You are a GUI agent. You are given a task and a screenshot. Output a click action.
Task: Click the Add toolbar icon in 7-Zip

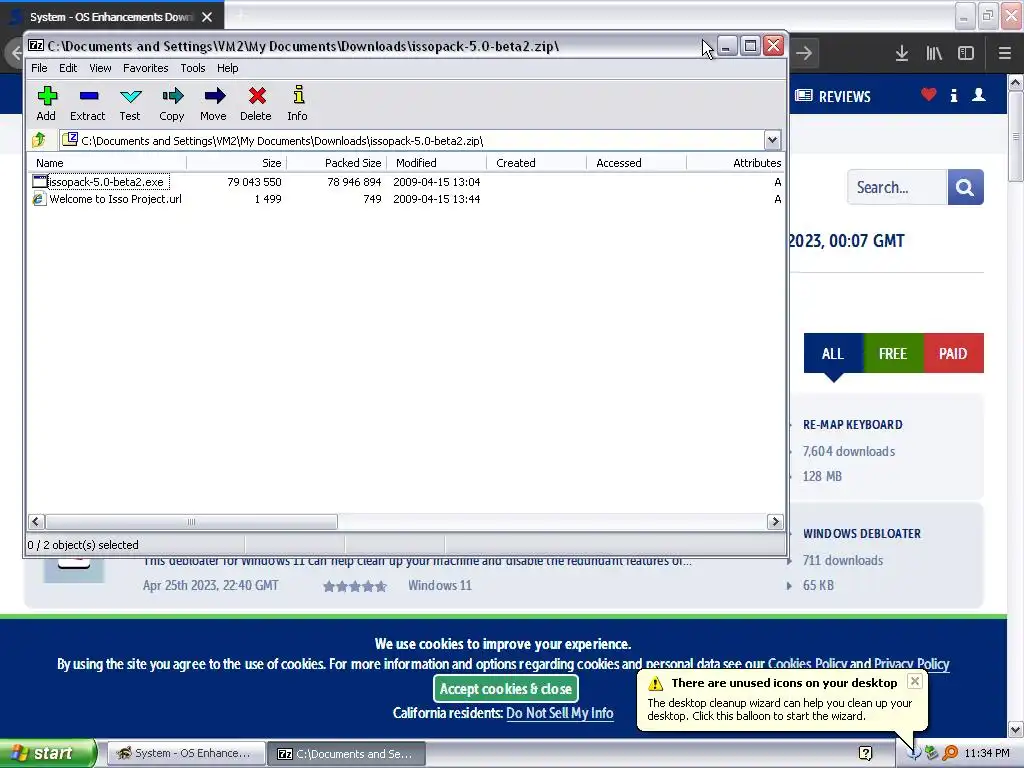[x=46, y=97]
